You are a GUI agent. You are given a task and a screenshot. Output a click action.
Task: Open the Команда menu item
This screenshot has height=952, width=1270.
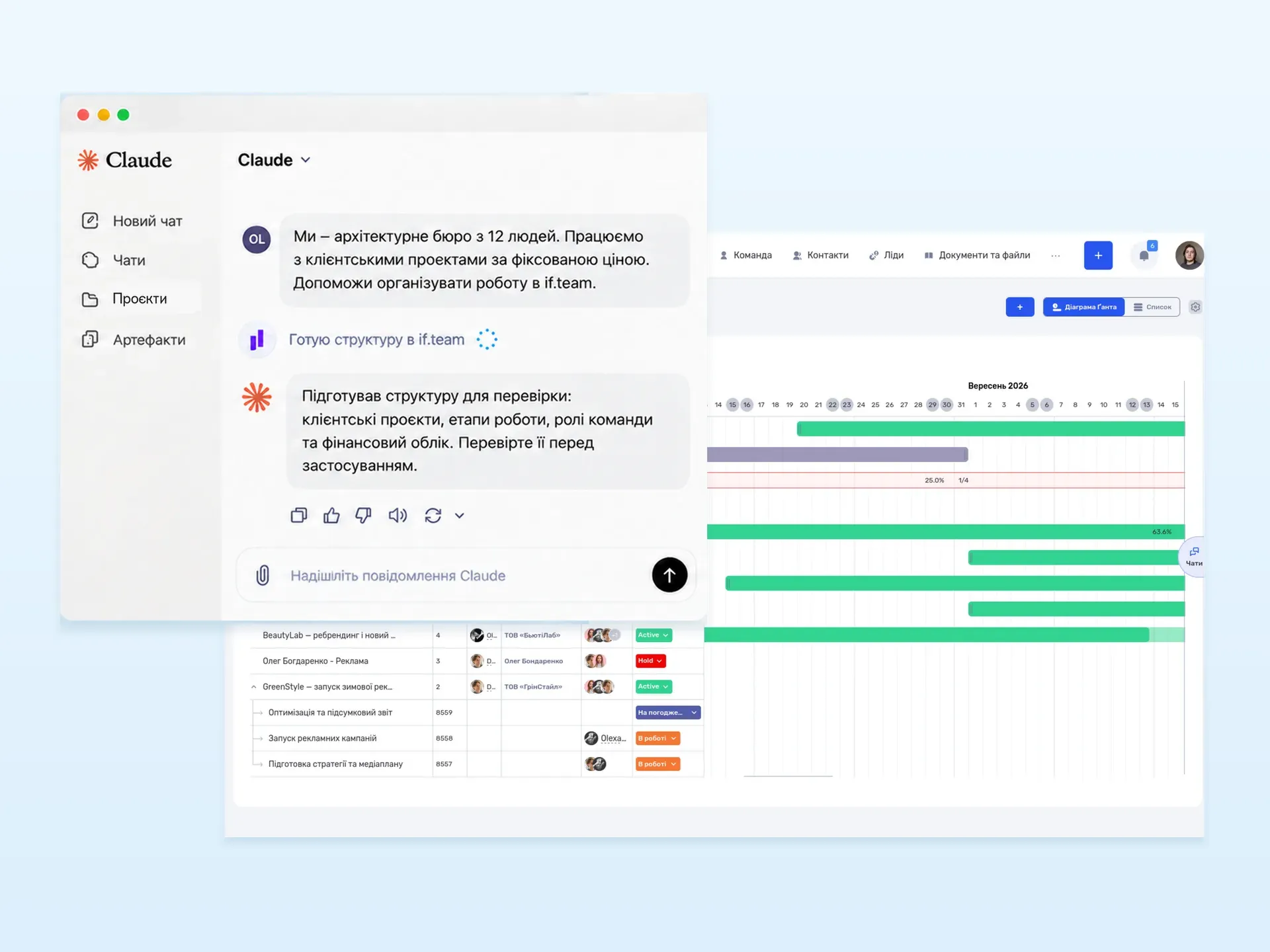745,255
